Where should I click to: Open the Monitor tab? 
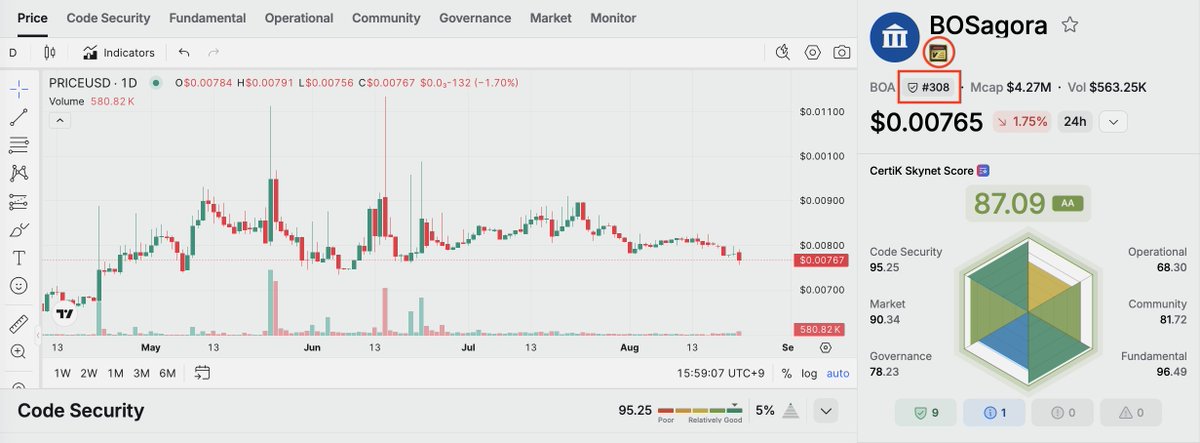click(x=613, y=18)
